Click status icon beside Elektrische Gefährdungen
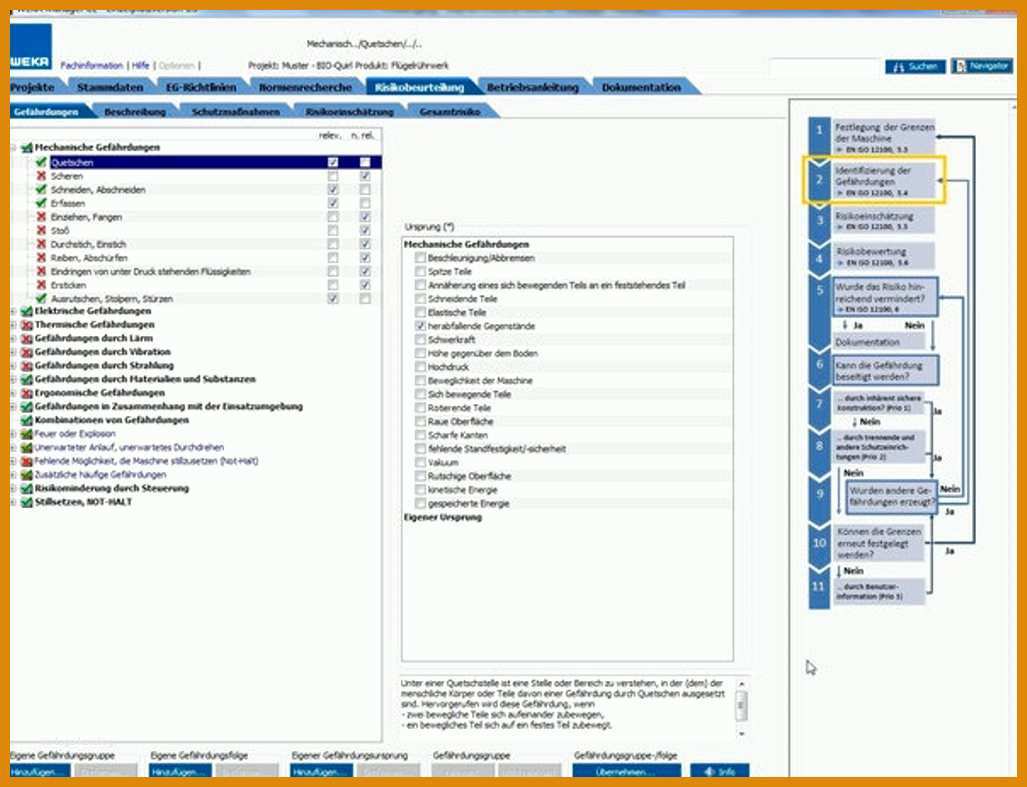This screenshot has width=1027, height=787. 27,311
